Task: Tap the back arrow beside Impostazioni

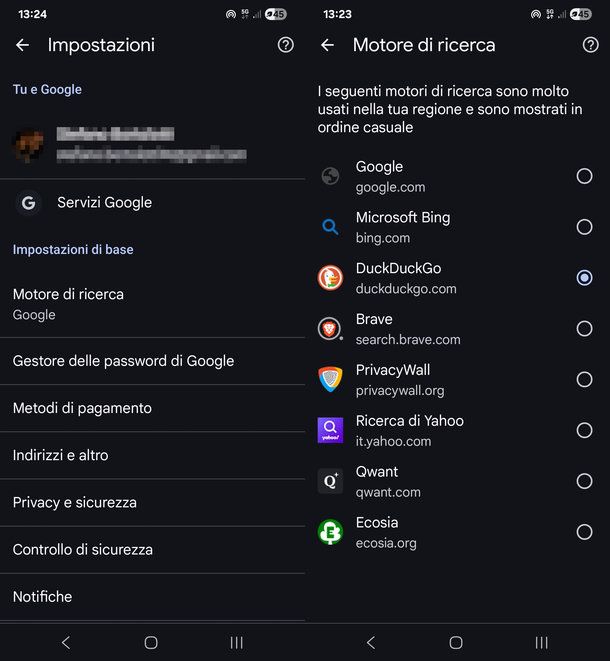Action: pos(23,45)
